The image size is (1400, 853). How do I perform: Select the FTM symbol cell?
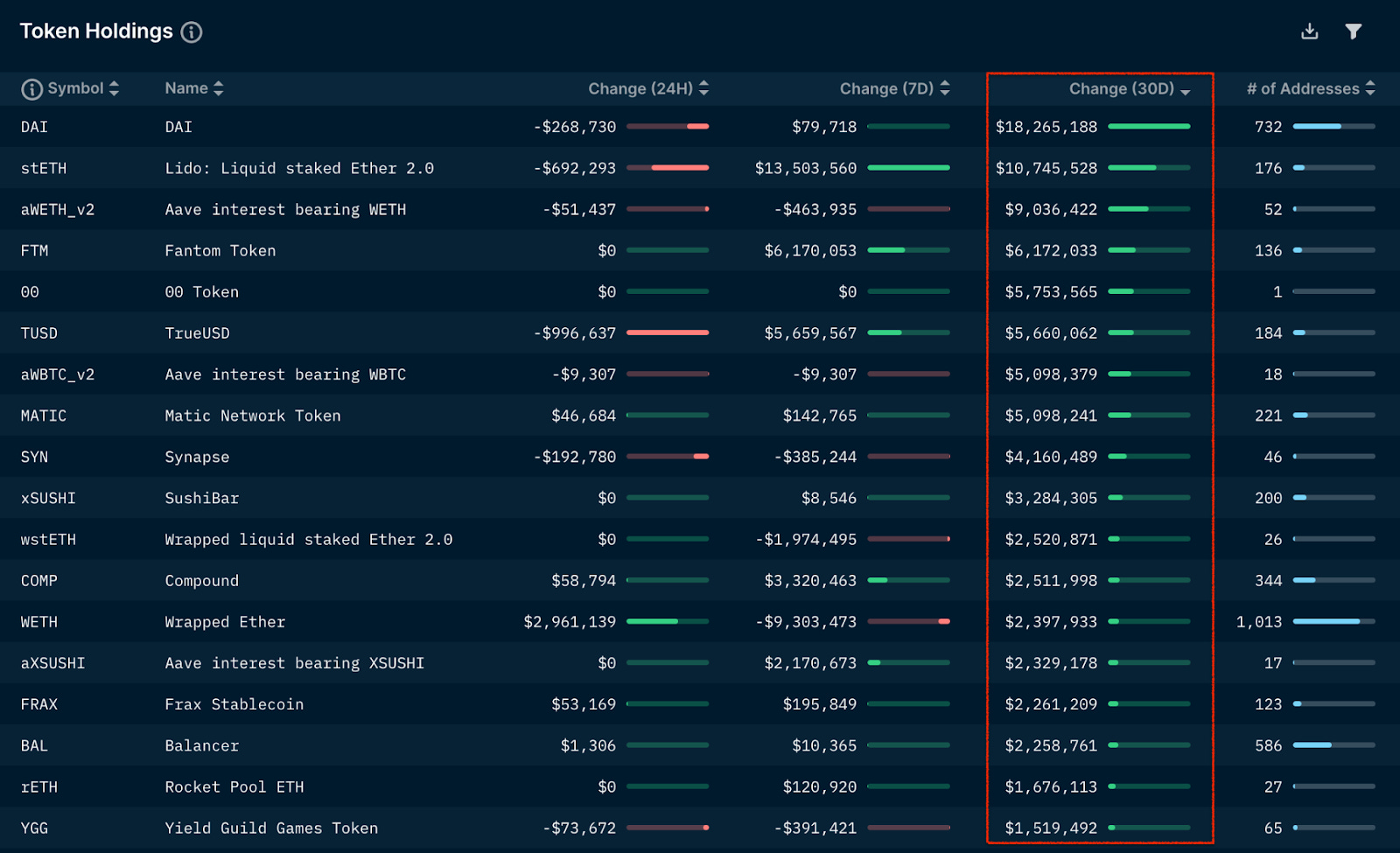[x=34, y=250]
